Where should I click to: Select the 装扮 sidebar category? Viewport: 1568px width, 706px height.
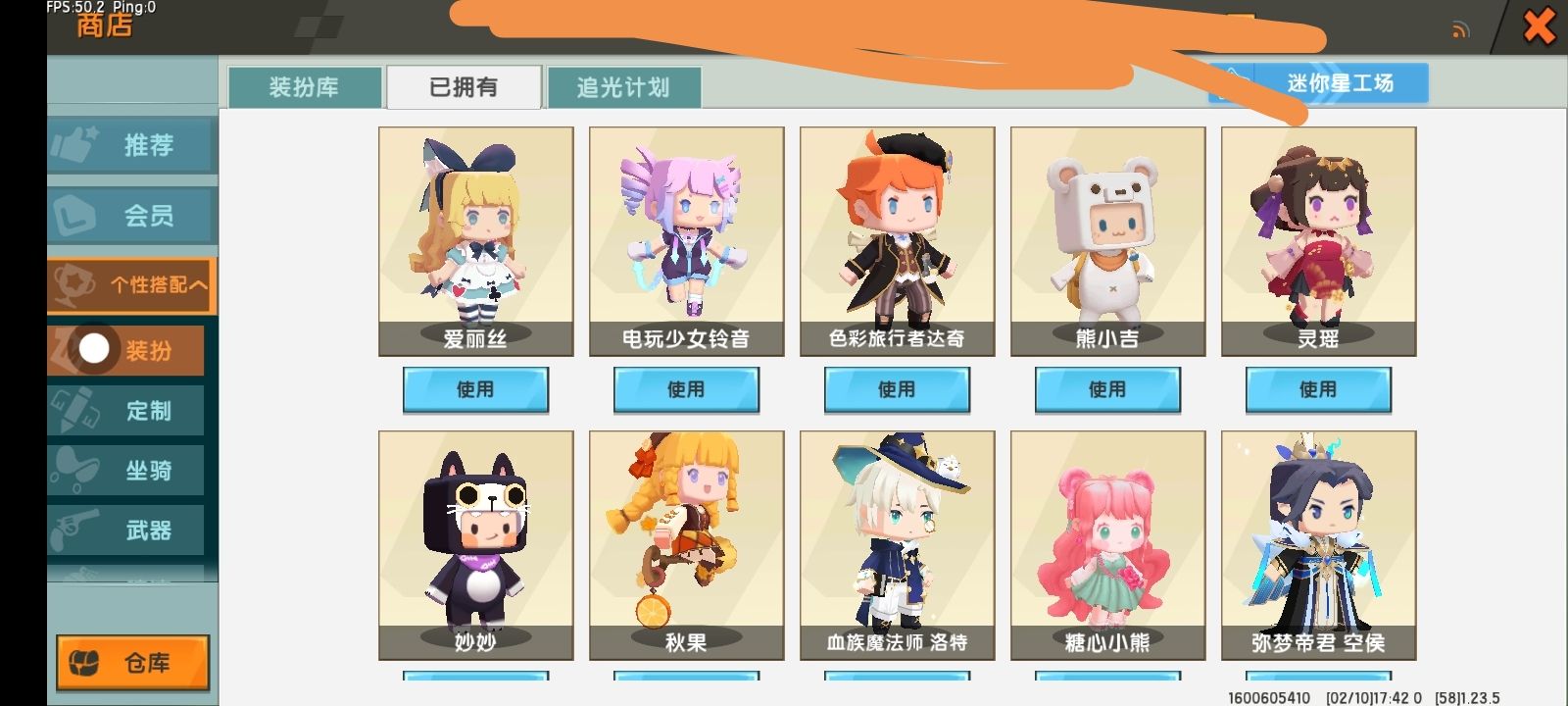pyautogui.click(x=125, y=350)
